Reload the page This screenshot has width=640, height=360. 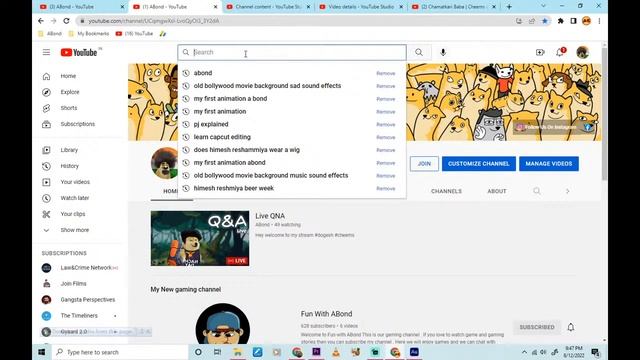pos(67,20)
